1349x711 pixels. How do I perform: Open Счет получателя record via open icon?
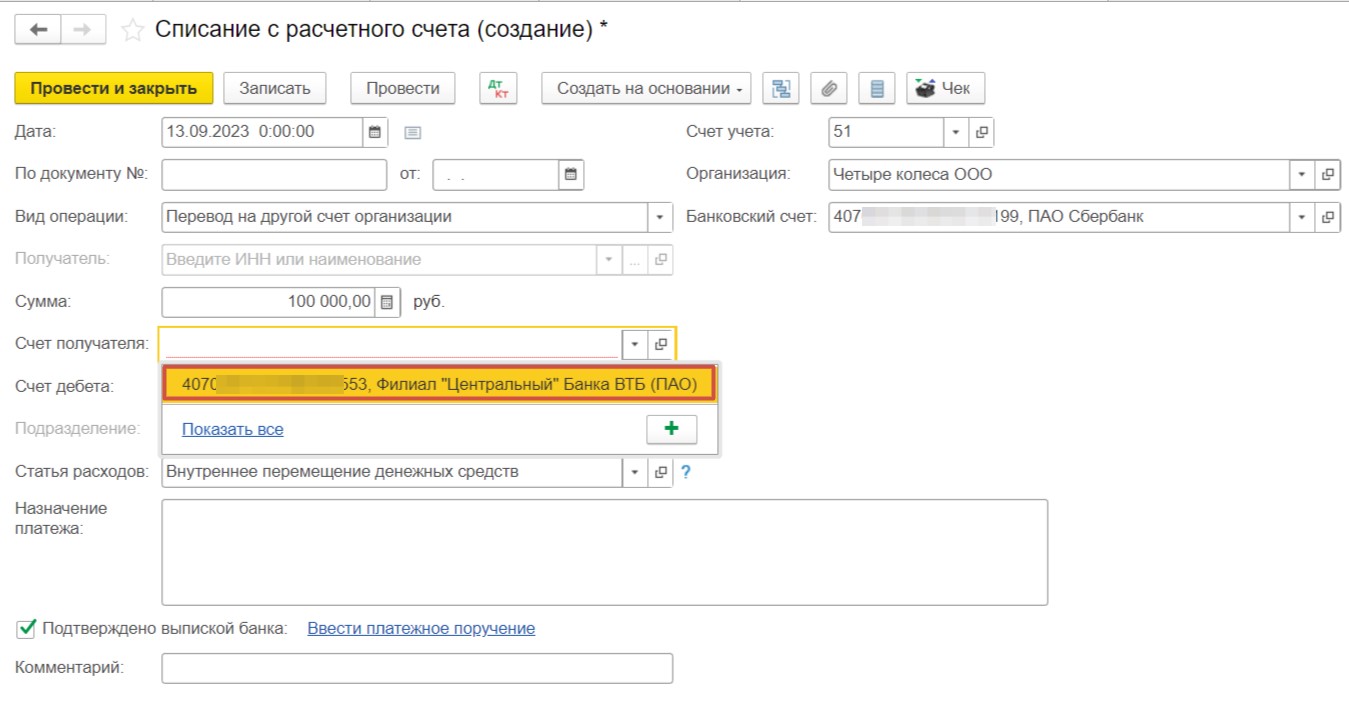click(660, 344)
